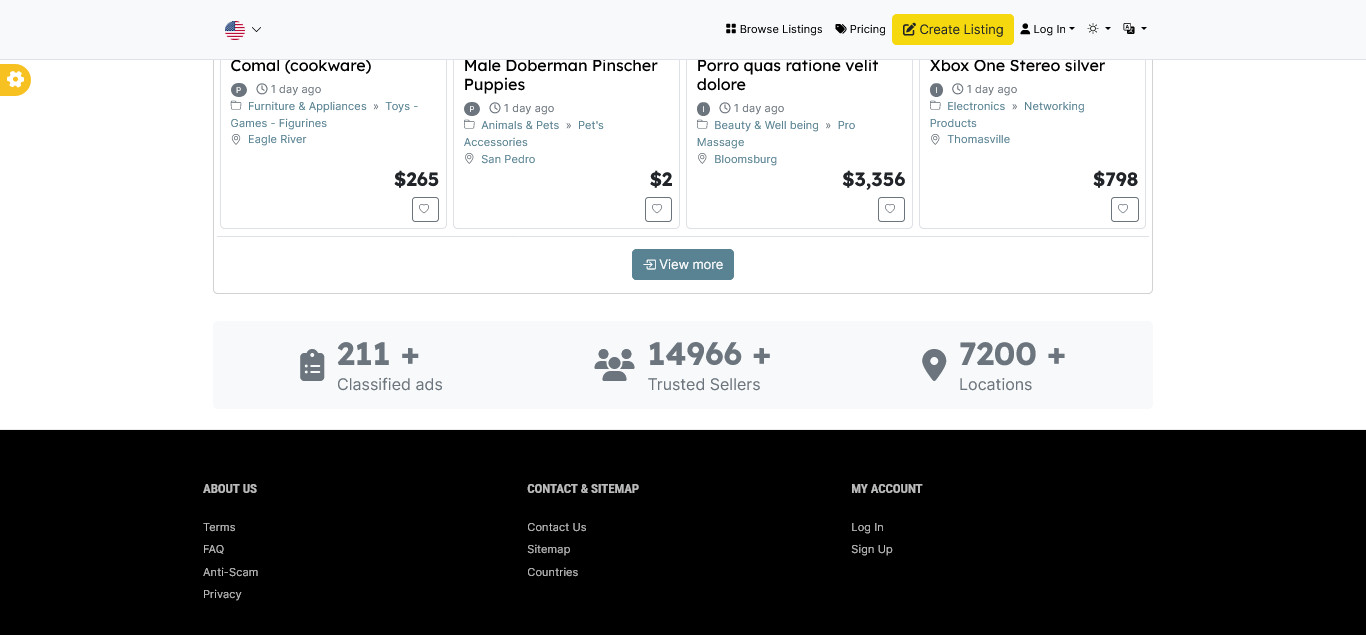1366x635 pixels.
Task: Click the Furniture & Appliances category link
Action: coord(307,106)
